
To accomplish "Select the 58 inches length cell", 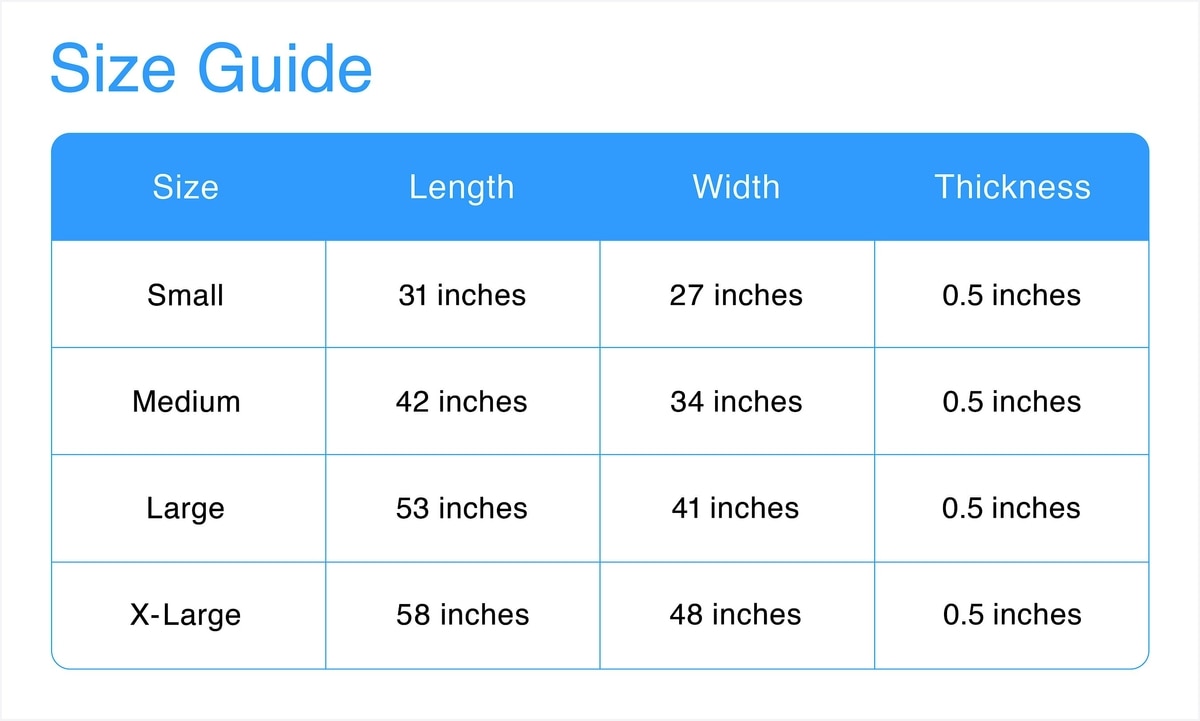I will pos(461,614).
